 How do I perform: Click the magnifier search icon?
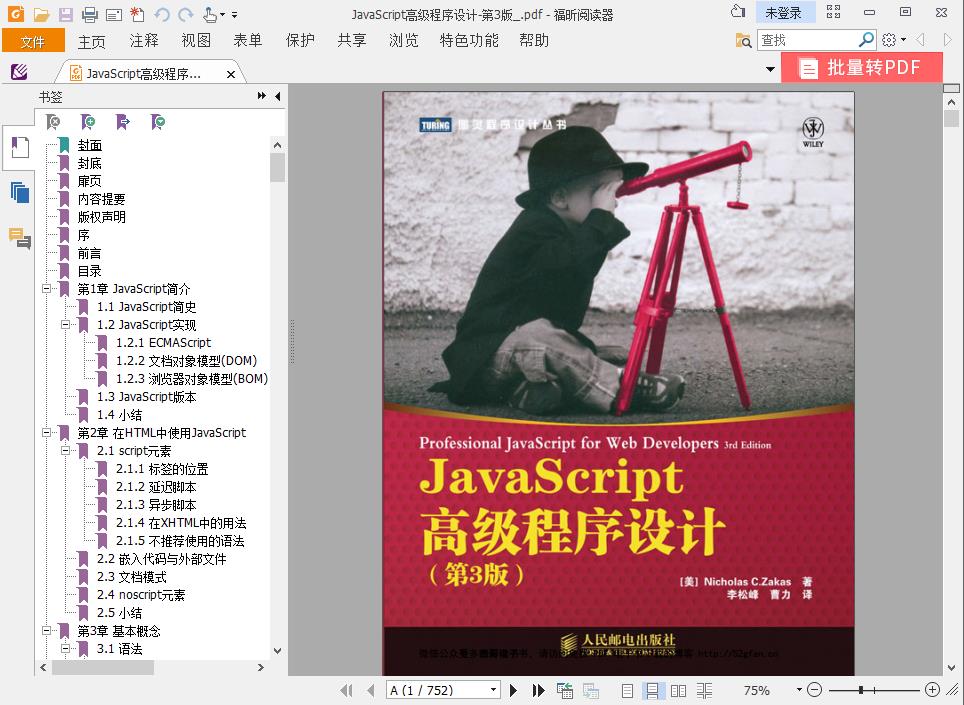click(x=866, y=40)
